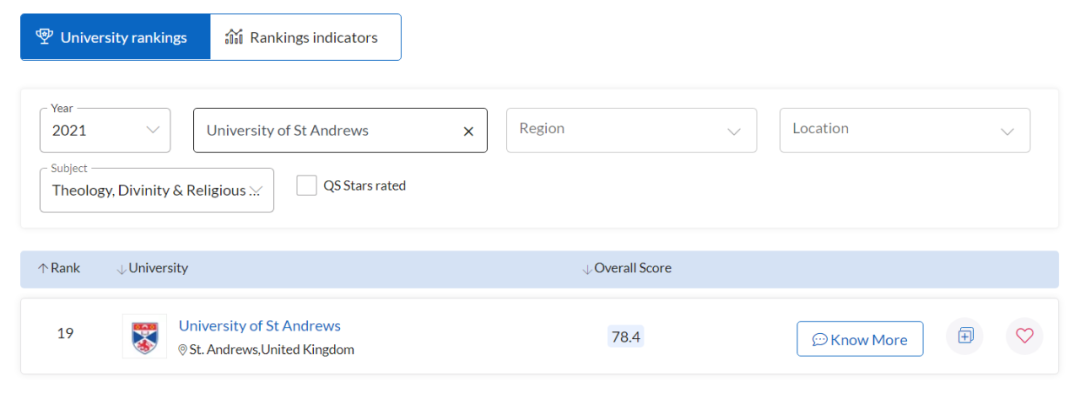Clear the University of St Andrews search with X
Screen dimensions: 1080x393
(468, 131)
